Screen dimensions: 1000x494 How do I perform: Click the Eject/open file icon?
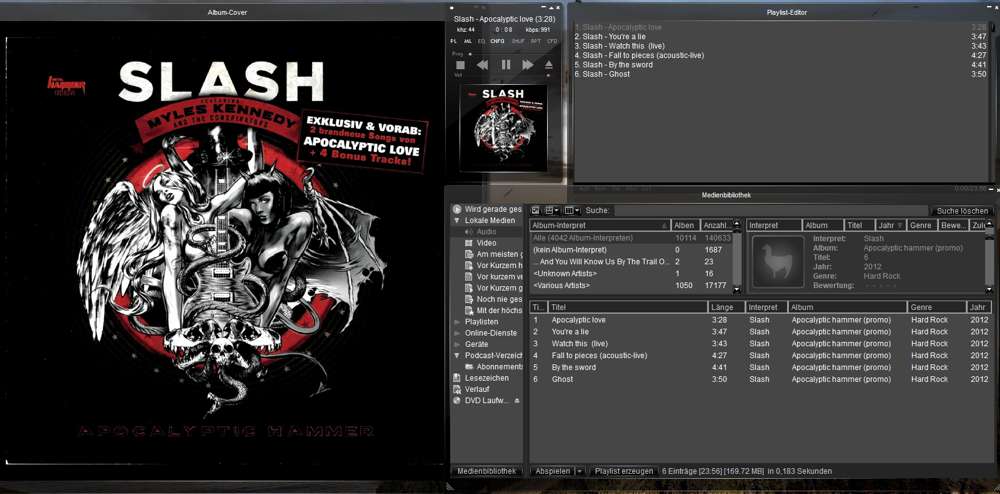[x=548, y=65]
